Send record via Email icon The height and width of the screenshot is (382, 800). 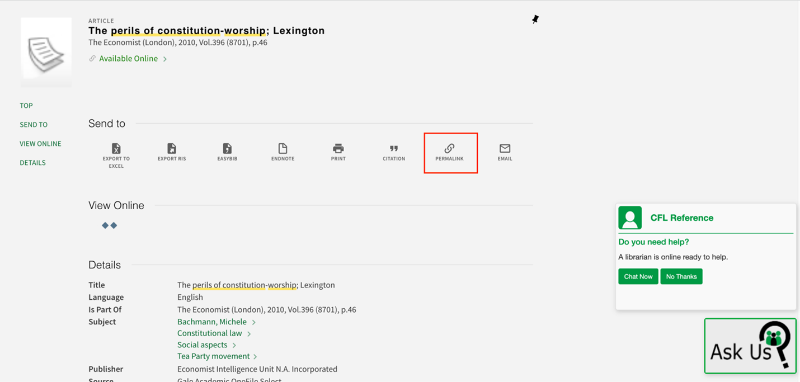(x=505, y=148)
